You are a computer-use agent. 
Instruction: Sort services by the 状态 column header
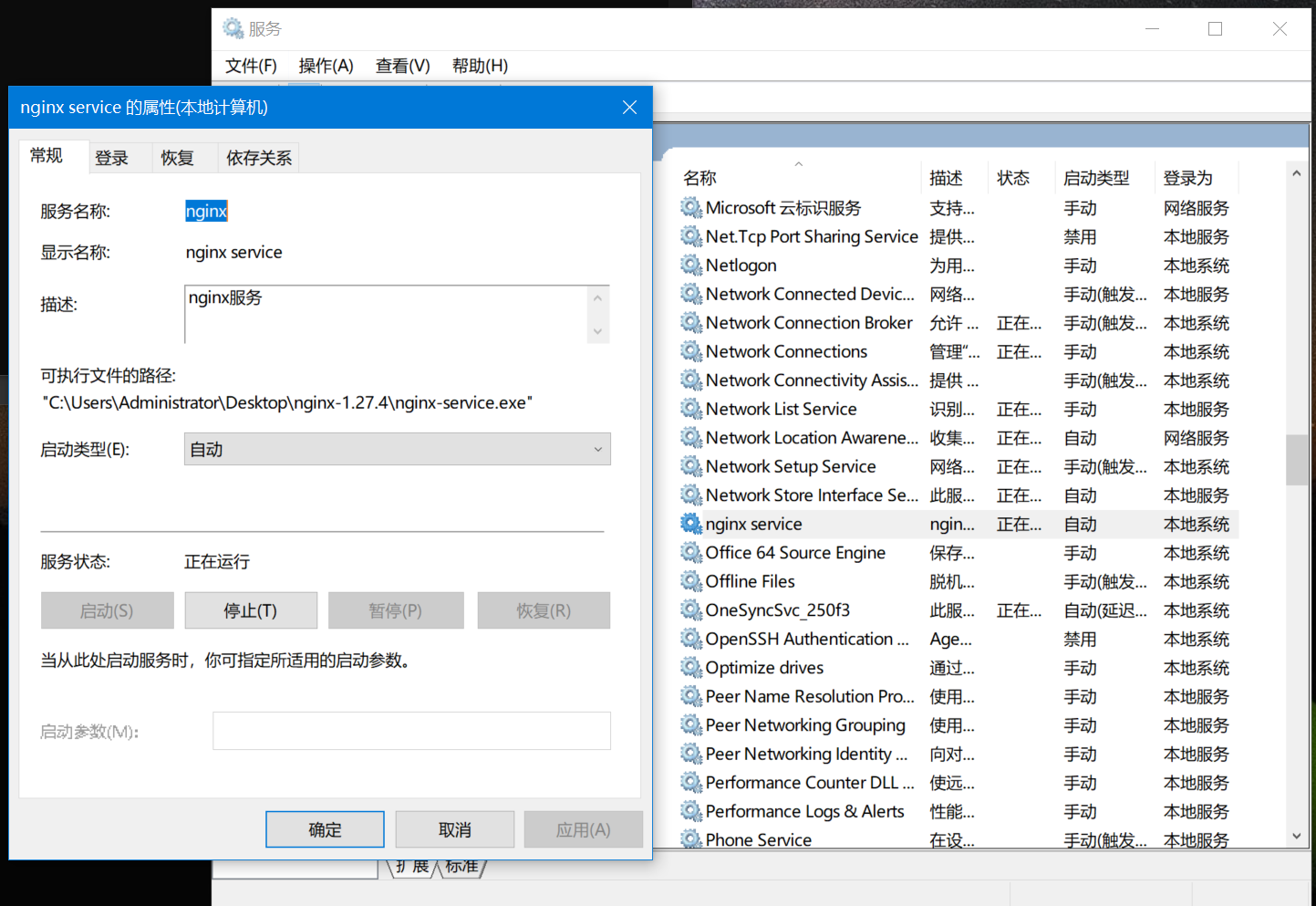click(1021, 178)
